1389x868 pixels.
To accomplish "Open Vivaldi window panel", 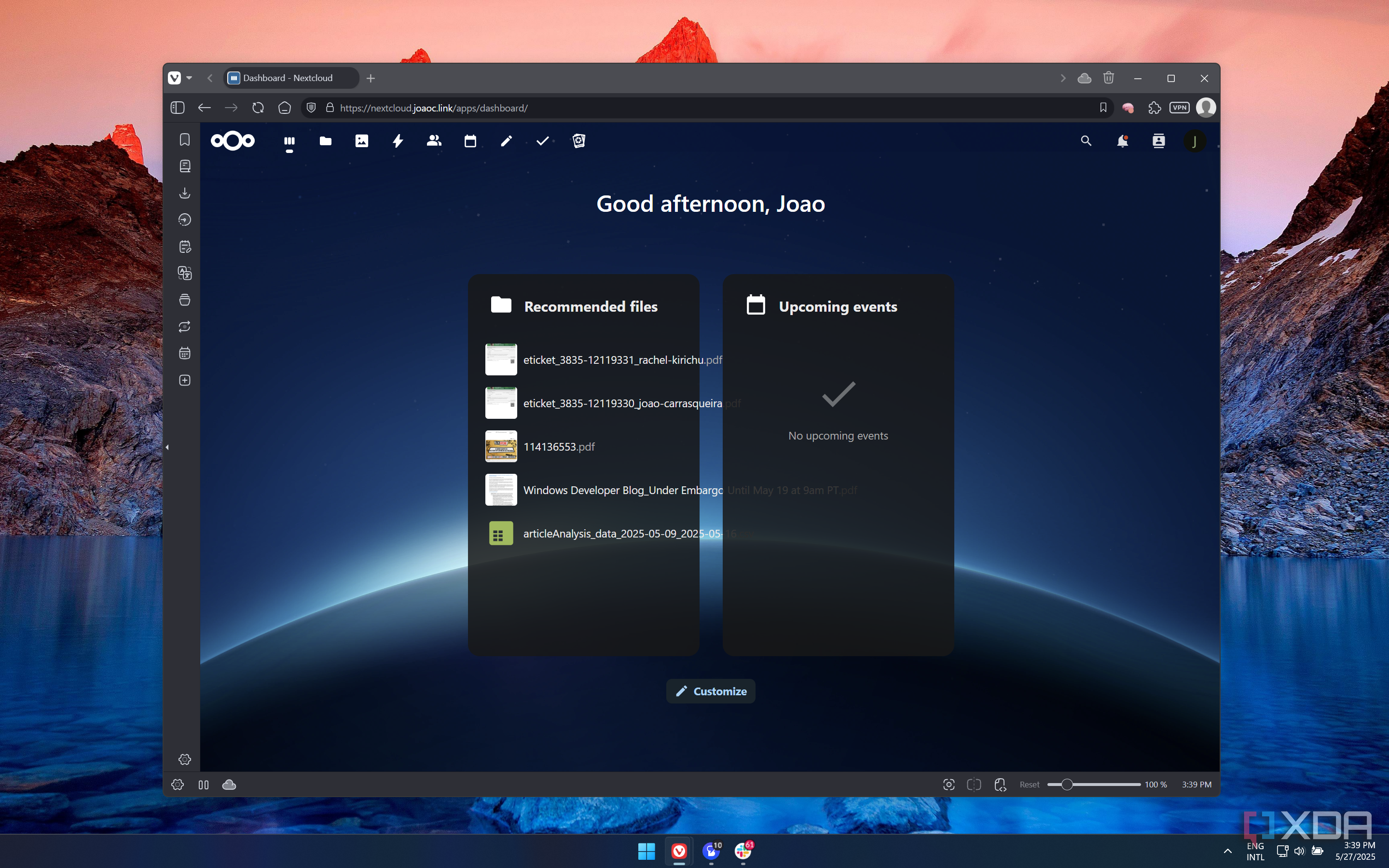I will pos(185,300).
